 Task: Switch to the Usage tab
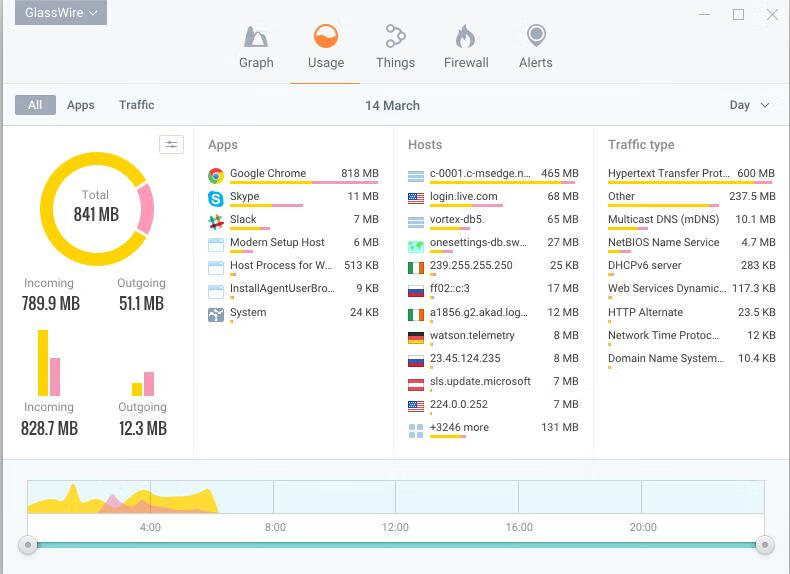coord(325,48)
